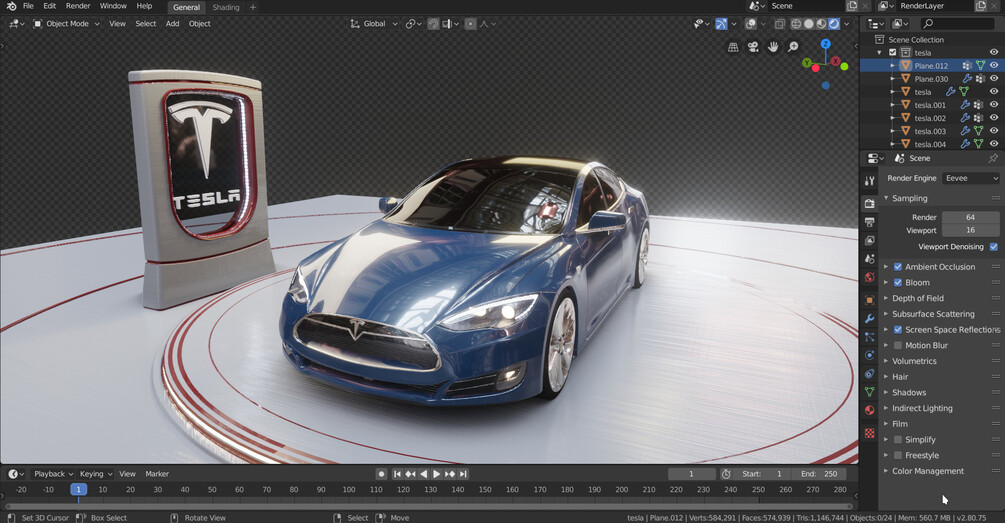Toggle X-ray display in the viewport header
This screenshot has width=1005, height=523.
(779, 24)
